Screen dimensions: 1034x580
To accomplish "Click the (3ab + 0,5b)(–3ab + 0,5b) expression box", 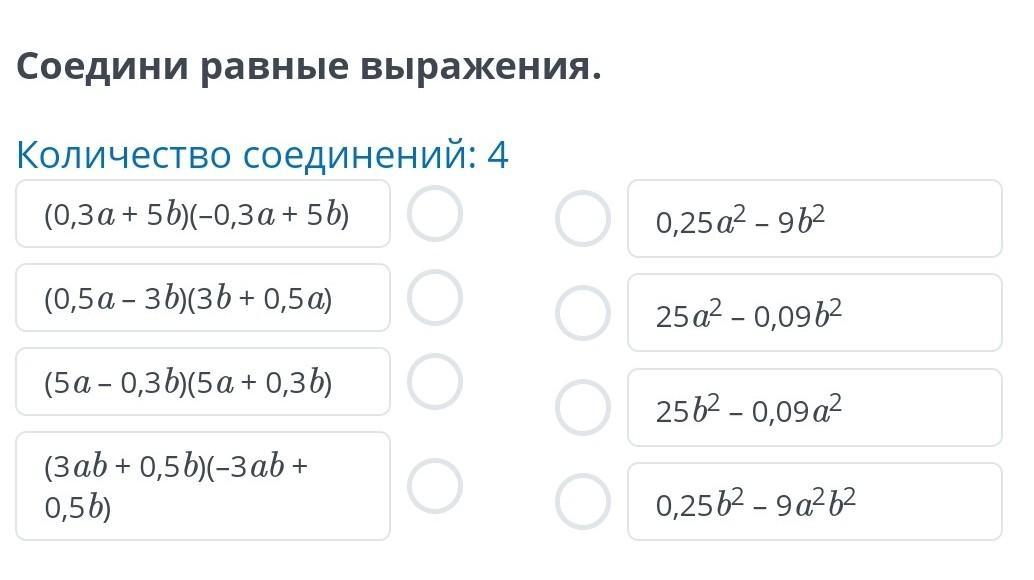I will (203, 486).
